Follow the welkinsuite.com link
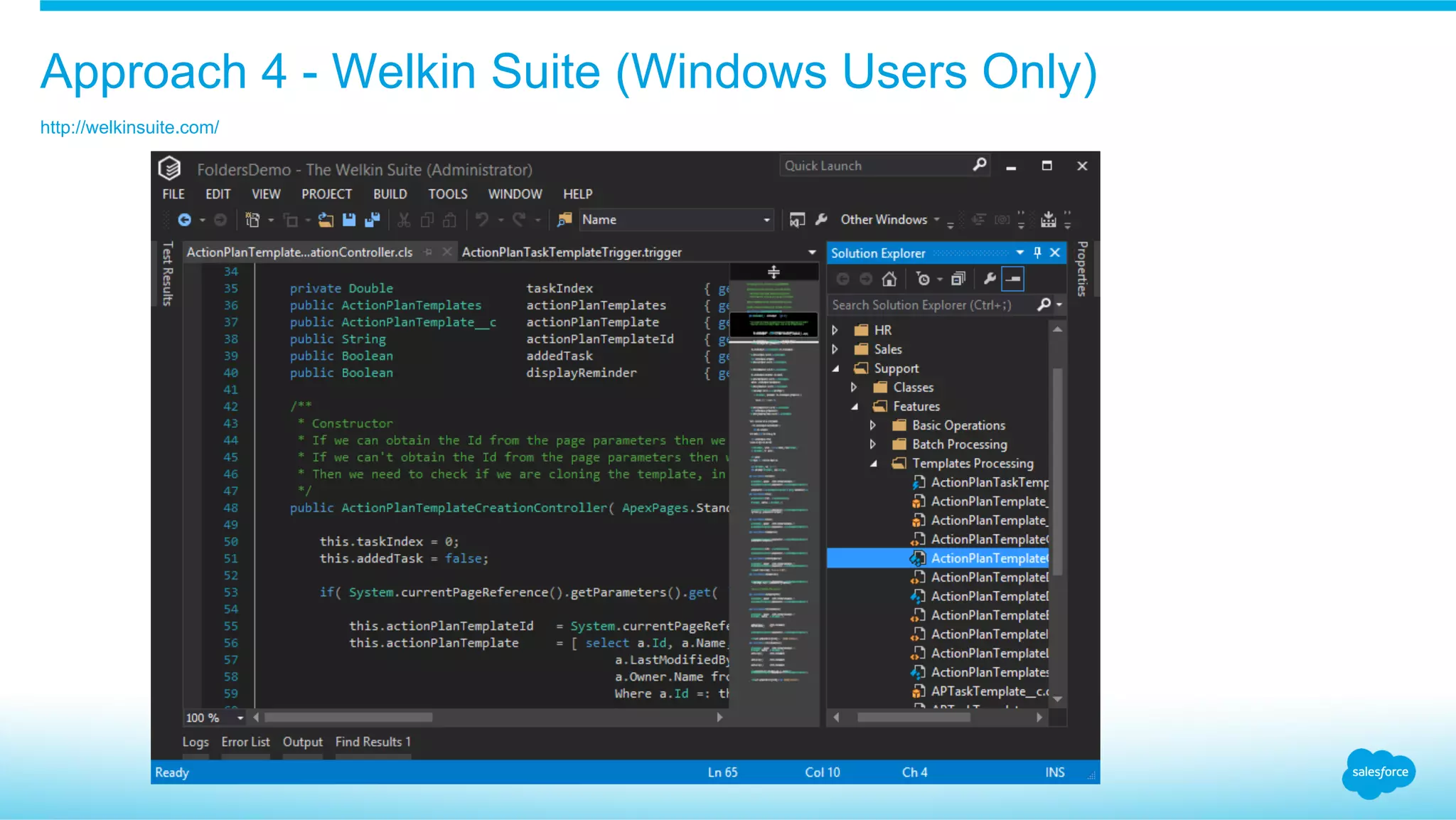This screenshot has width=1456, height=820. (129, 127)
